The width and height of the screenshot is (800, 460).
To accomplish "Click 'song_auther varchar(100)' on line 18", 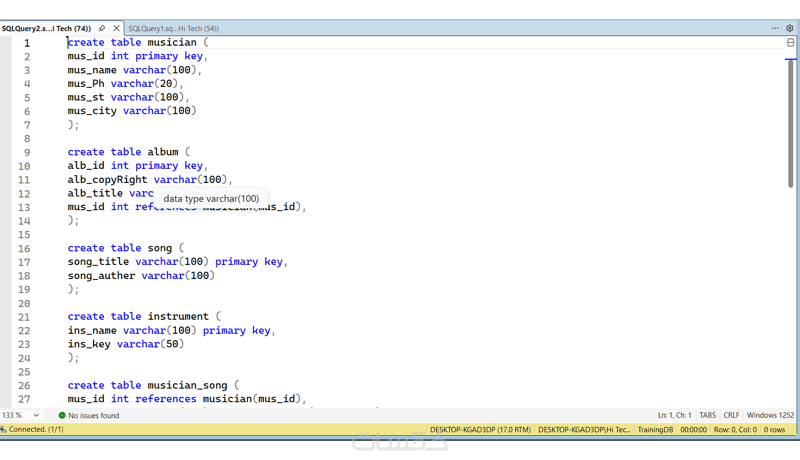I will [x=141, y=275].
